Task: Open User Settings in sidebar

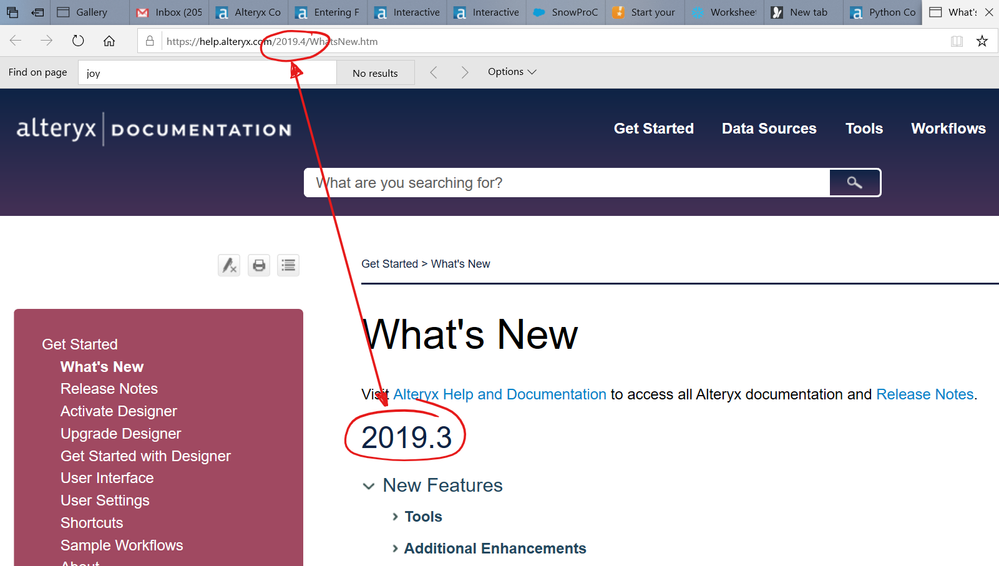Action: coord(104,500)
